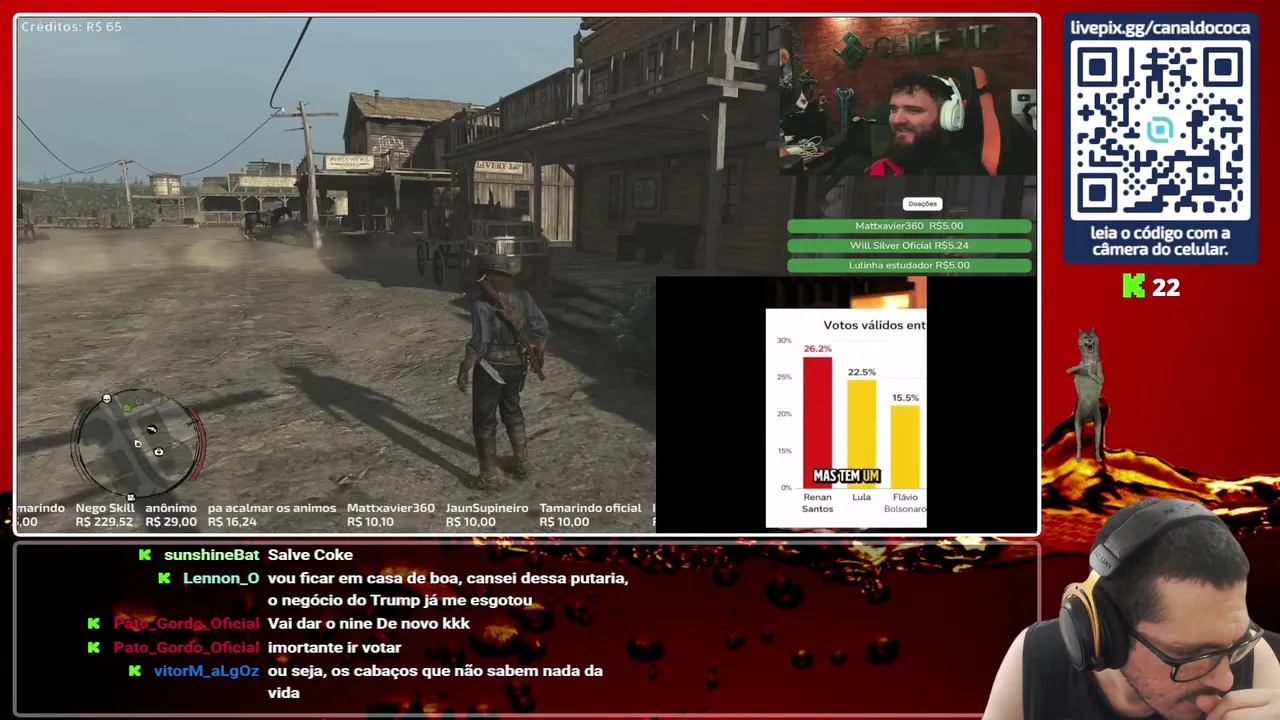Open Pato_Gordo_Oficial name beside 'Vai dar o nine'
This screenshot has height=720, width=1280.
click(x=186, y=624)
